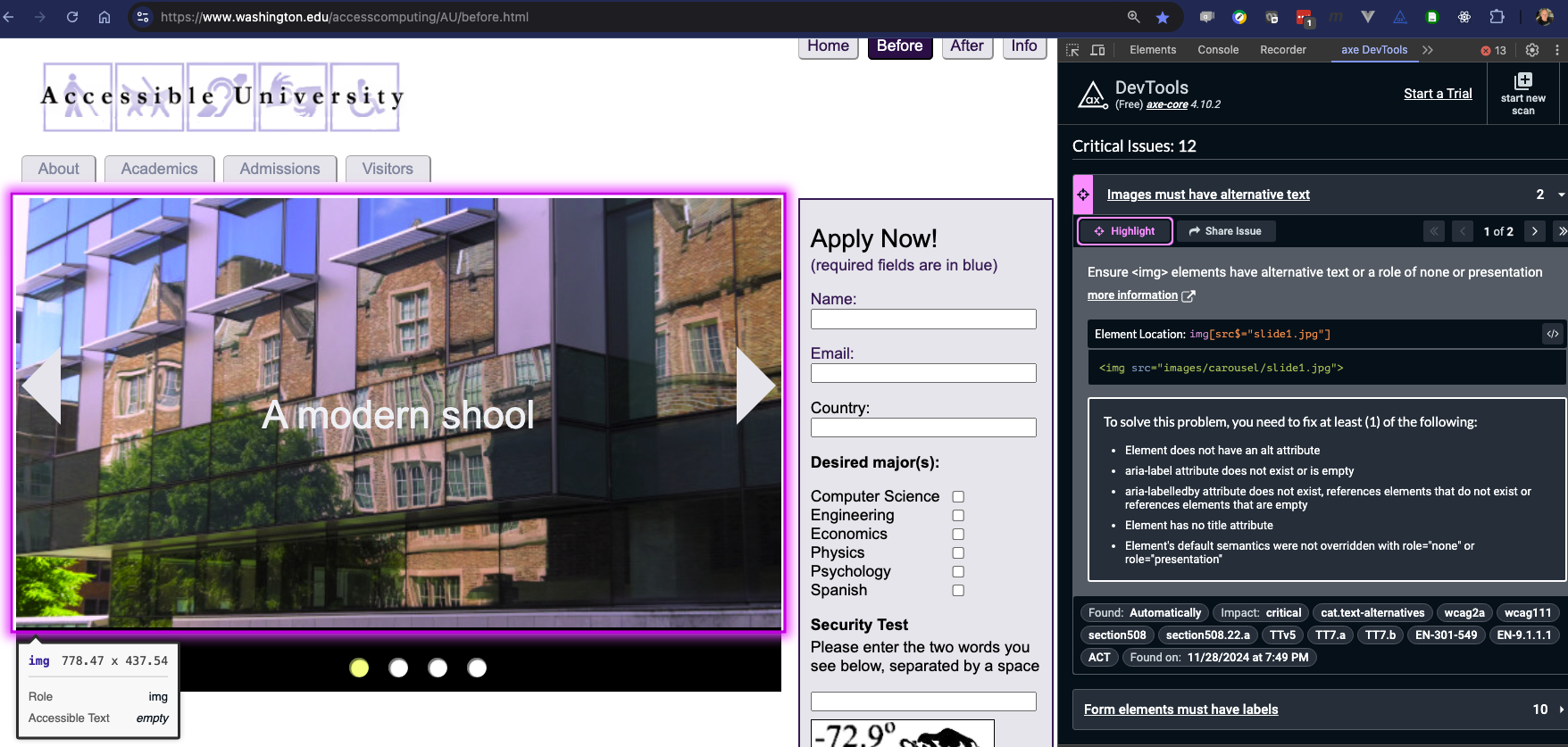Reload the page with the refresh icon
The width and height of the screenshot is (1568, 747).
tap(72, 17)
